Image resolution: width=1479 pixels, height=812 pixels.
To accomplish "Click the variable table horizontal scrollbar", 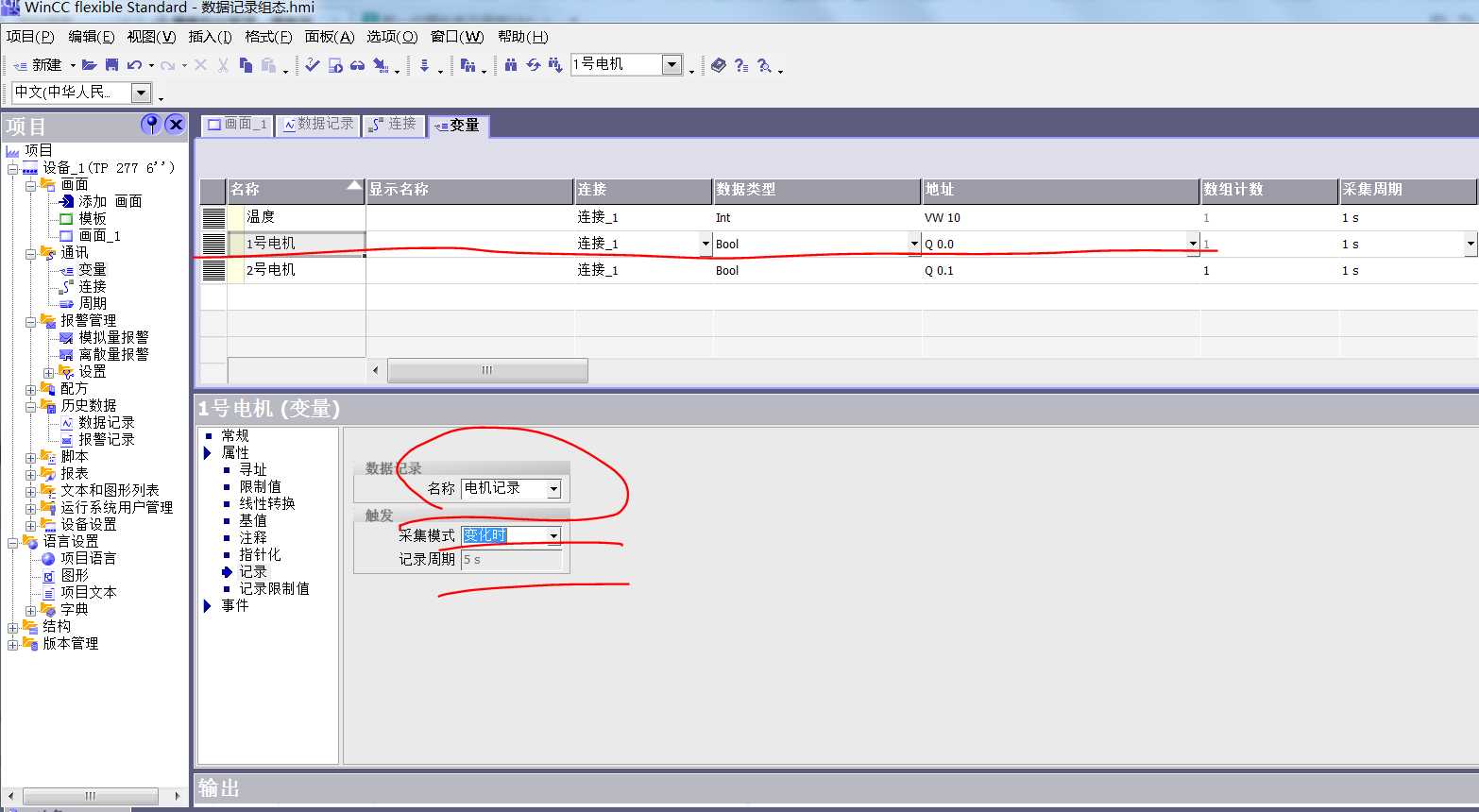I will pos(487,370).
